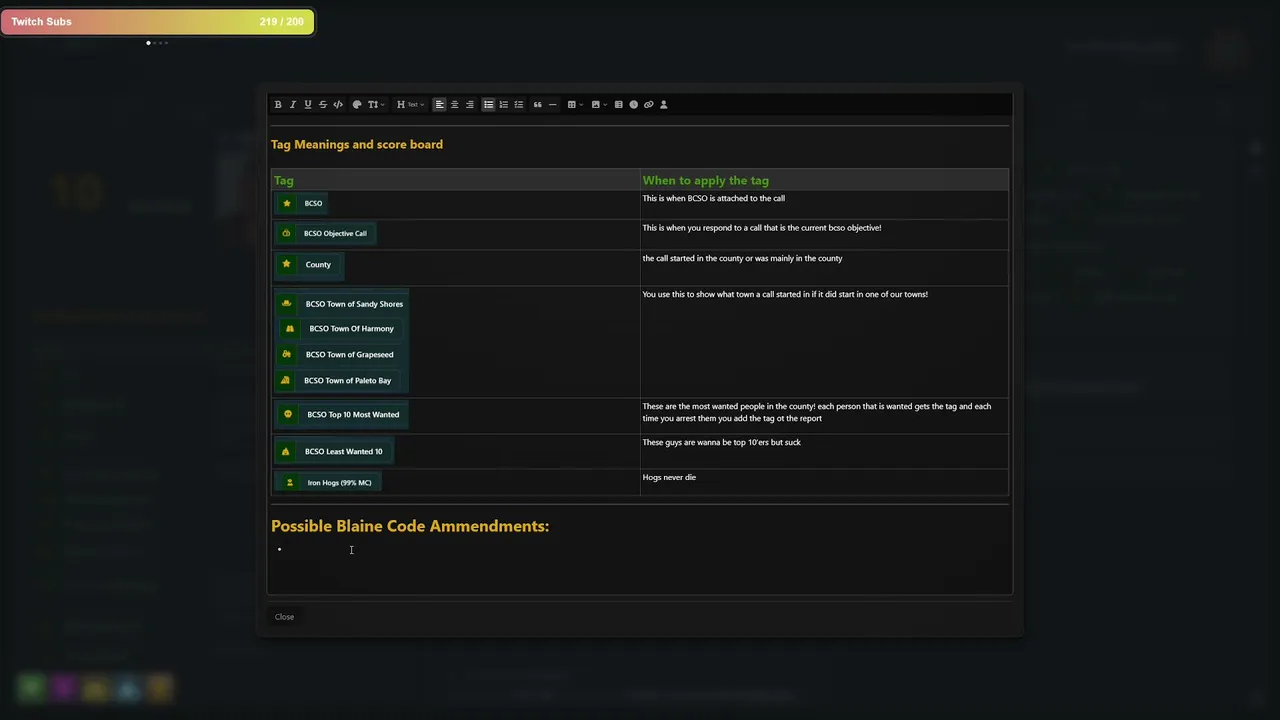The image size is (1280, 720).
Task: Click the Twitch Subs 219 / 200 counter
Action: (281, 22)
